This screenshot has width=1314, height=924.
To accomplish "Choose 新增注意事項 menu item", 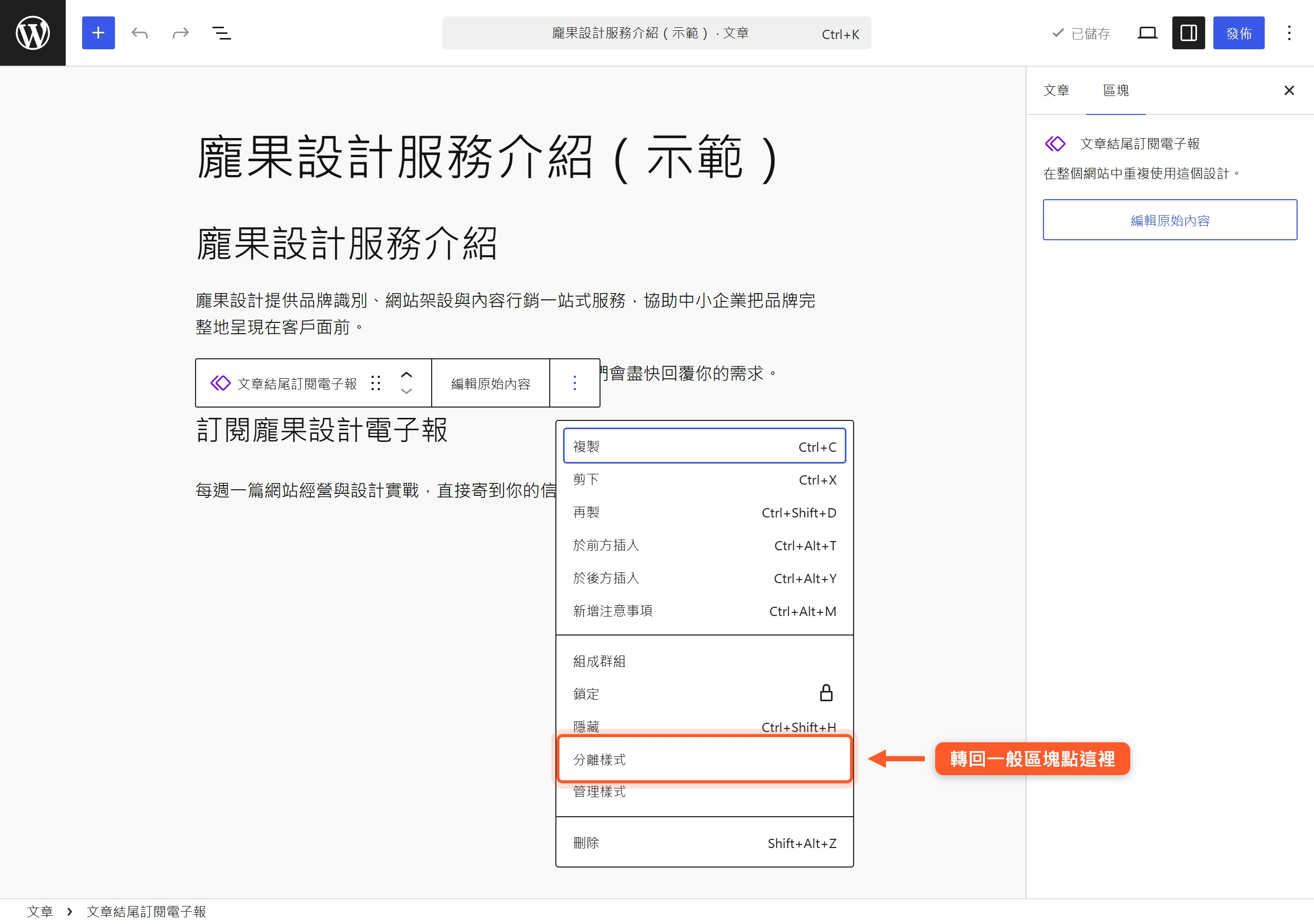I will click(x=705, y=611).
